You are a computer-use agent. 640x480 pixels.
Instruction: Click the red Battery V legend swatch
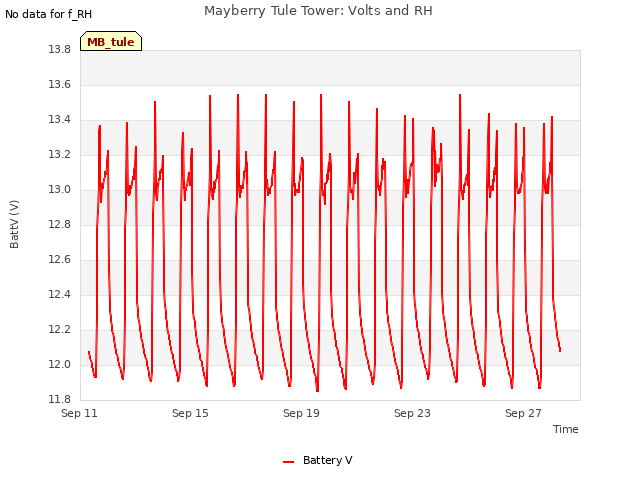tap(289, 462)
